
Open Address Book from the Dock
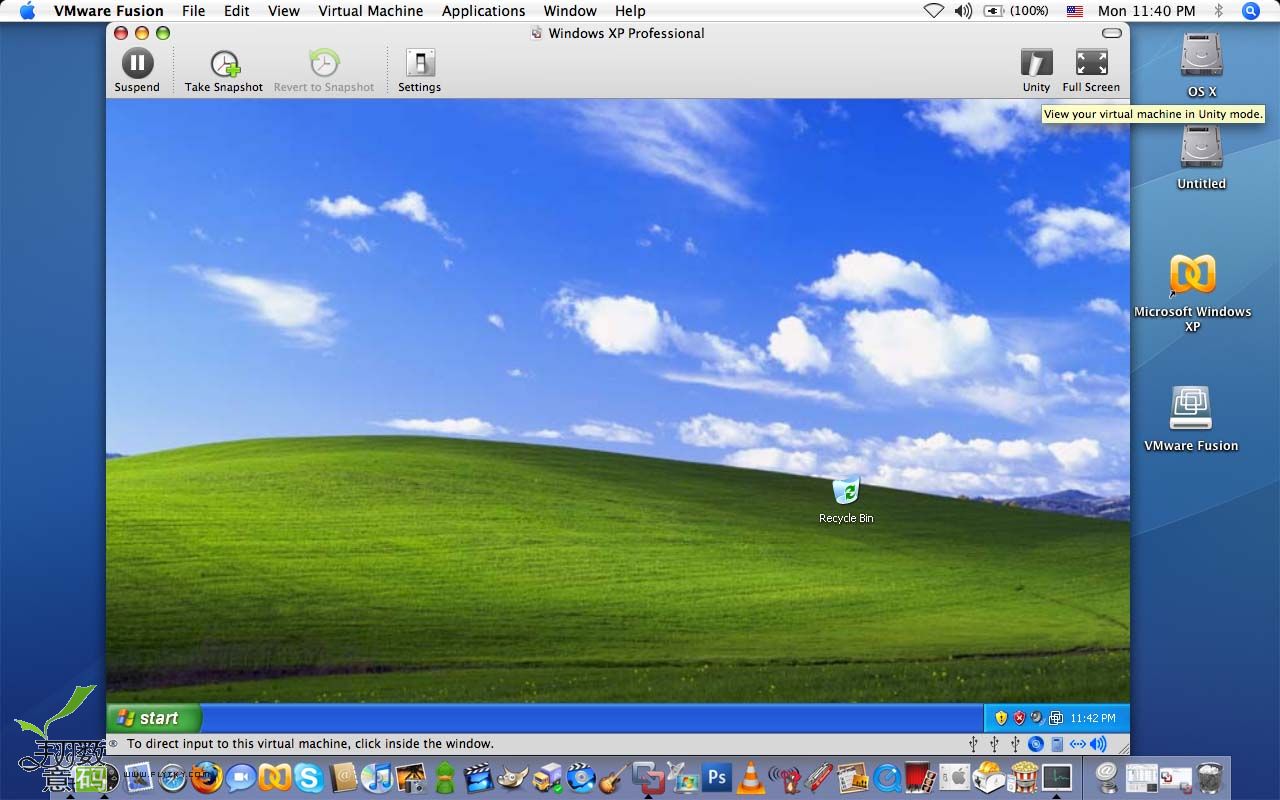(343, 777)
